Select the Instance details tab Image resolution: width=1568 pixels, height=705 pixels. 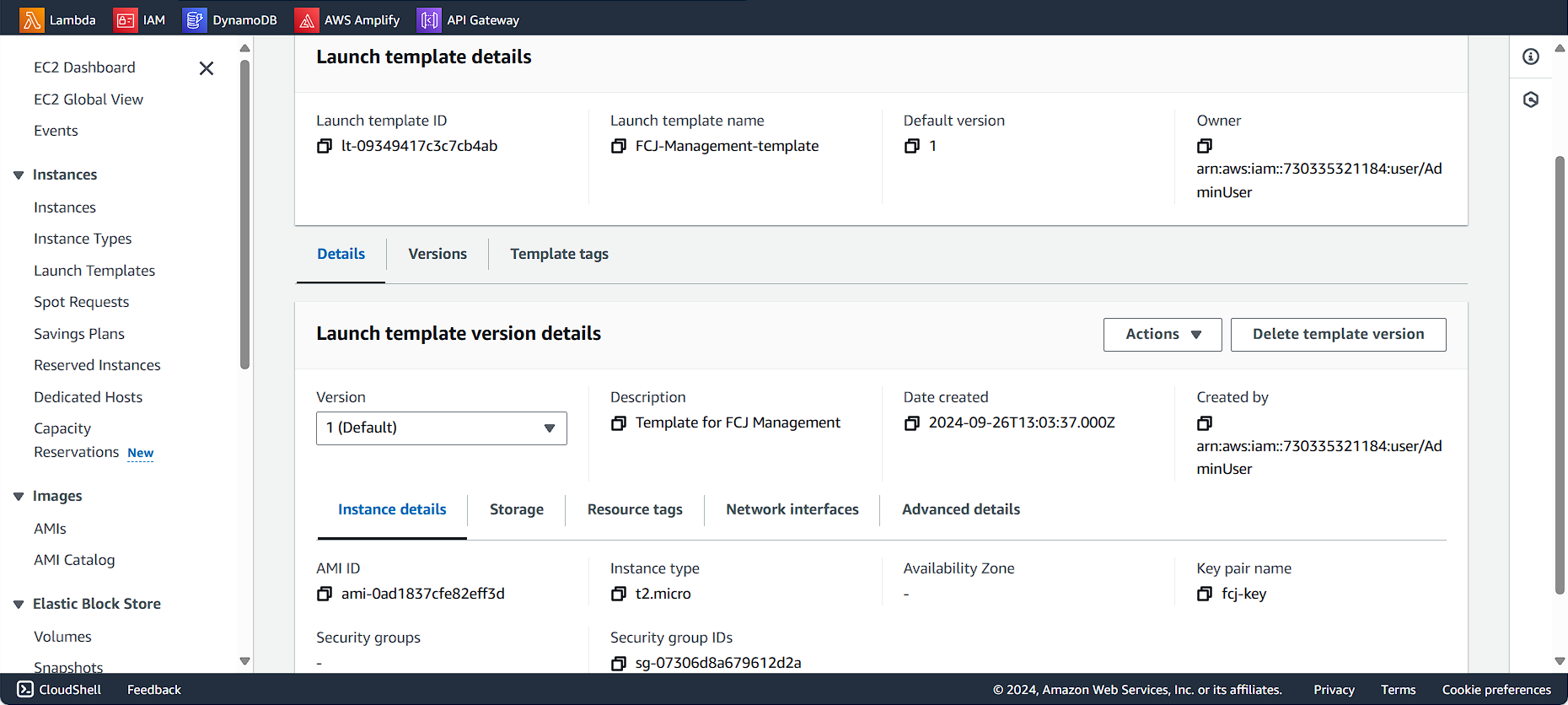click(x=392, y=509)
